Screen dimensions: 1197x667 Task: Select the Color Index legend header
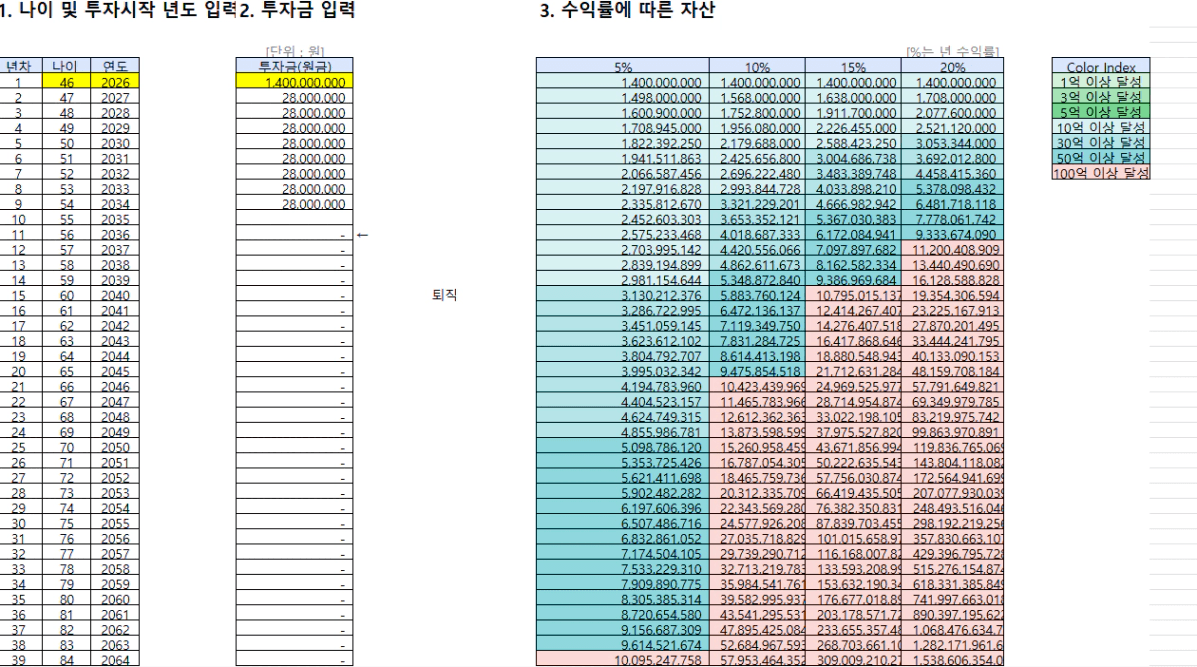pos(1100,66)
